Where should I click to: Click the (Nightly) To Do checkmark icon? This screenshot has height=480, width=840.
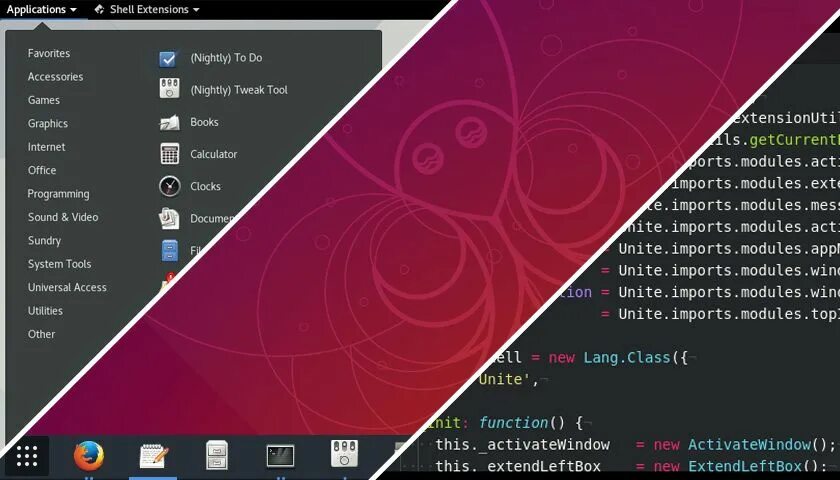tap(168, 58)
